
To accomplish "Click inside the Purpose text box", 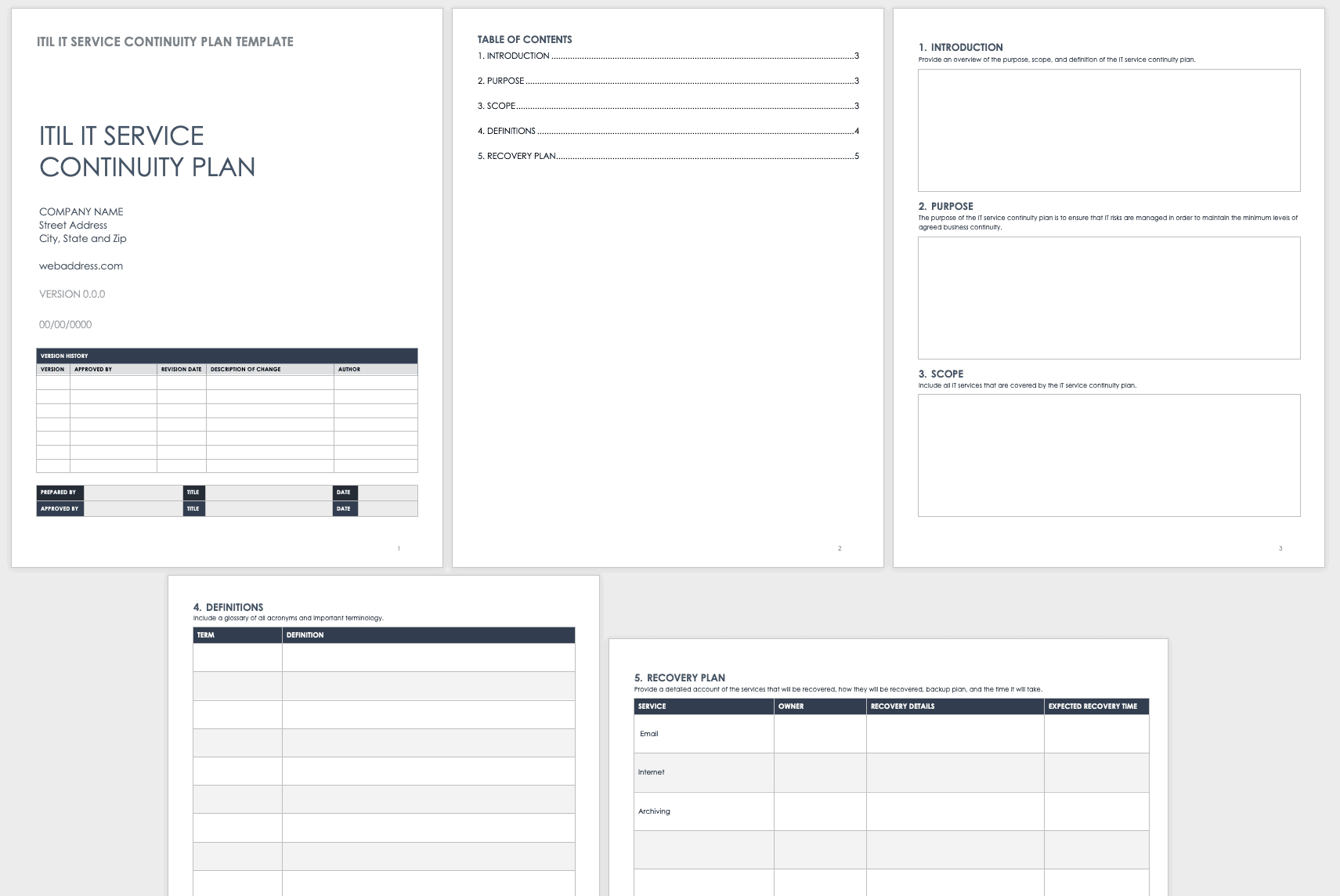I will click(x=1109, y=298).
